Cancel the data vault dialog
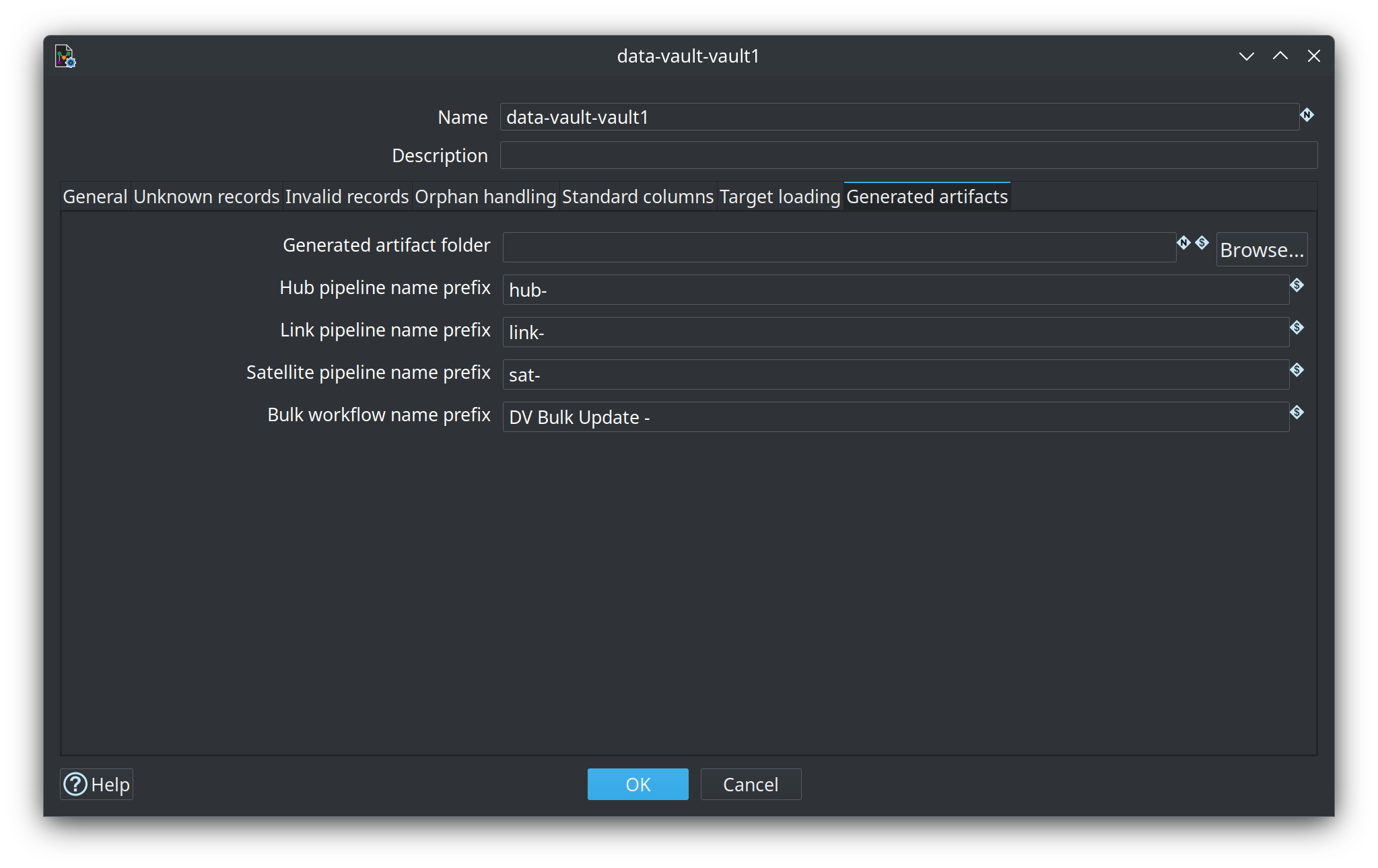 (751, 785)
